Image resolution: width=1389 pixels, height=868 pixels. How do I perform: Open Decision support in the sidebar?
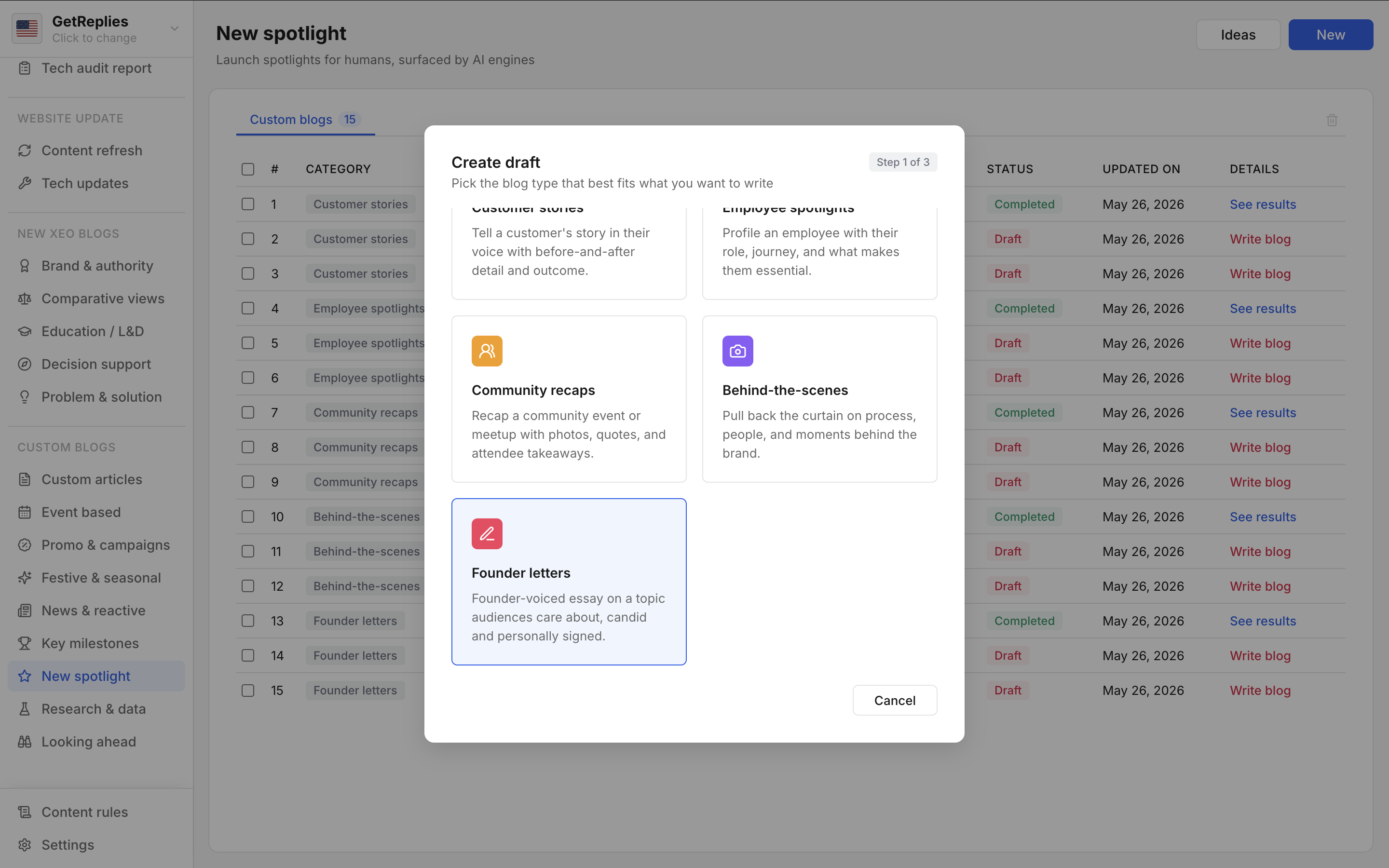tap(96, 364)
